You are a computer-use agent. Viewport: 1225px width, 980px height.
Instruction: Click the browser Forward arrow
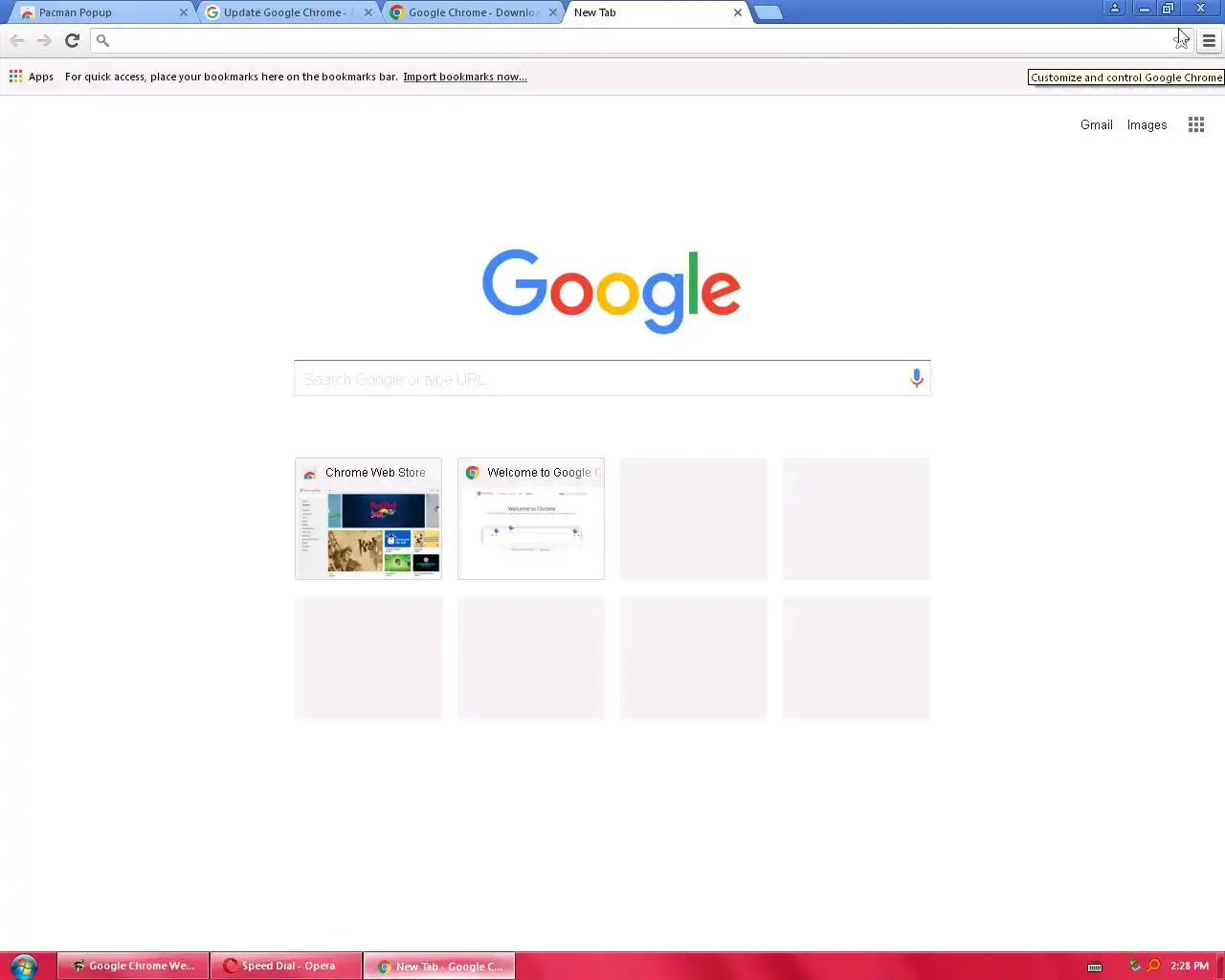click(x=44, y=40)
